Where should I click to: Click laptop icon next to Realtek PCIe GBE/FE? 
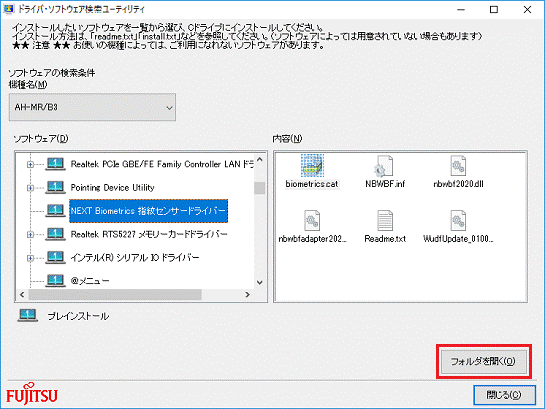click(x=55, y=164)
